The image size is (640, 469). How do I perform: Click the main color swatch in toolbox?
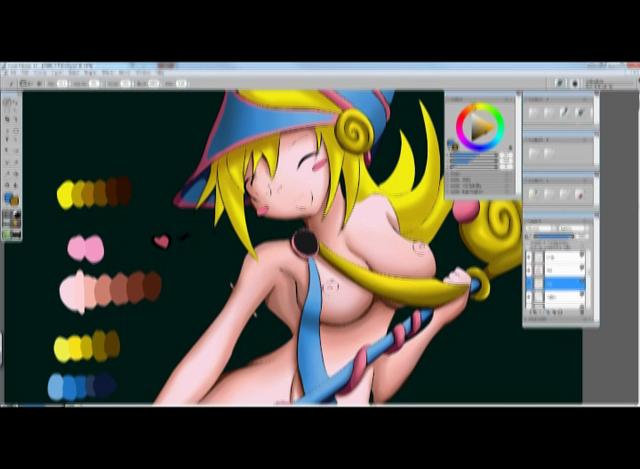tap(8, 198)
